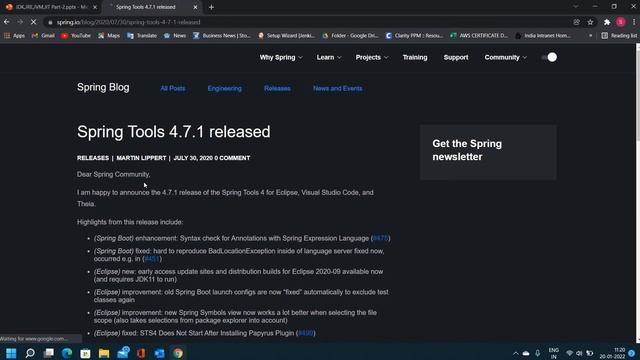Open the Mail app on taskbar
Image resolution: width=640 pixels, height=360 pixels.
[x=122, y=353]
